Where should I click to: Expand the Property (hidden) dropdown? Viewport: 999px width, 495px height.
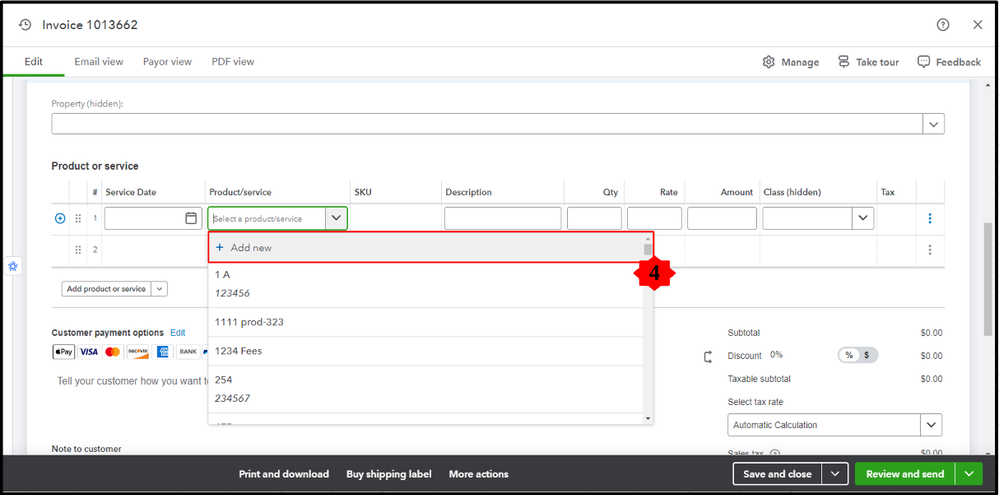tap(933, 124)
